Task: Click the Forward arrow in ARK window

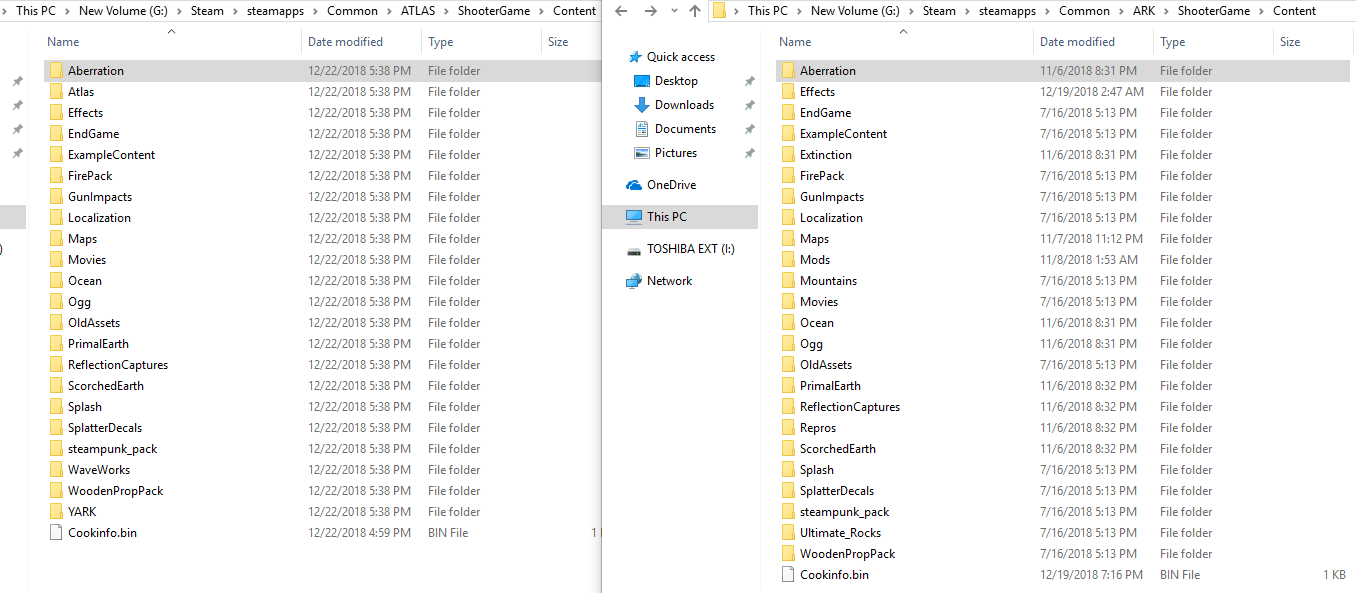Action: tap(651, 11)
